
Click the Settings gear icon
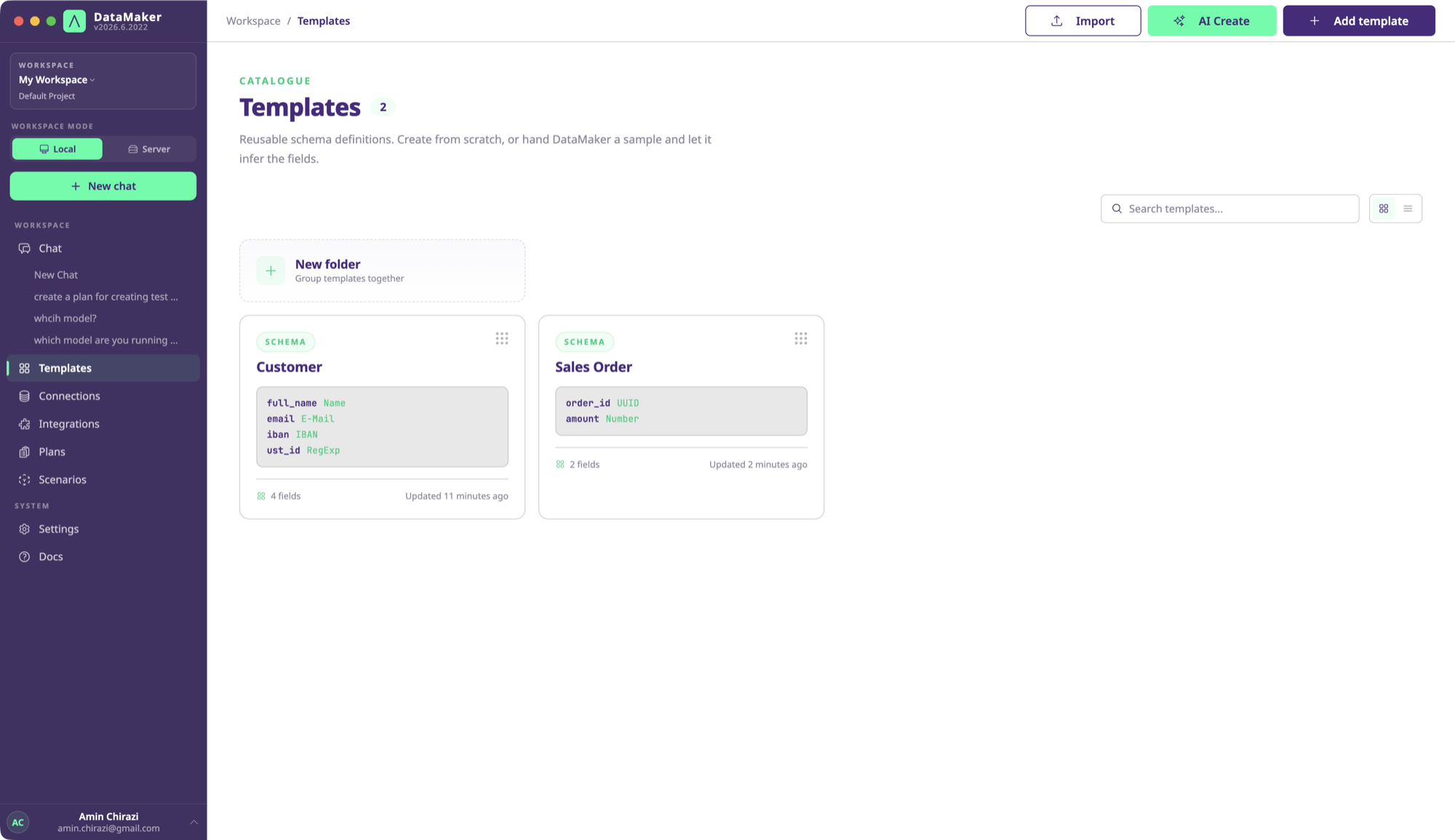[25, 529]
